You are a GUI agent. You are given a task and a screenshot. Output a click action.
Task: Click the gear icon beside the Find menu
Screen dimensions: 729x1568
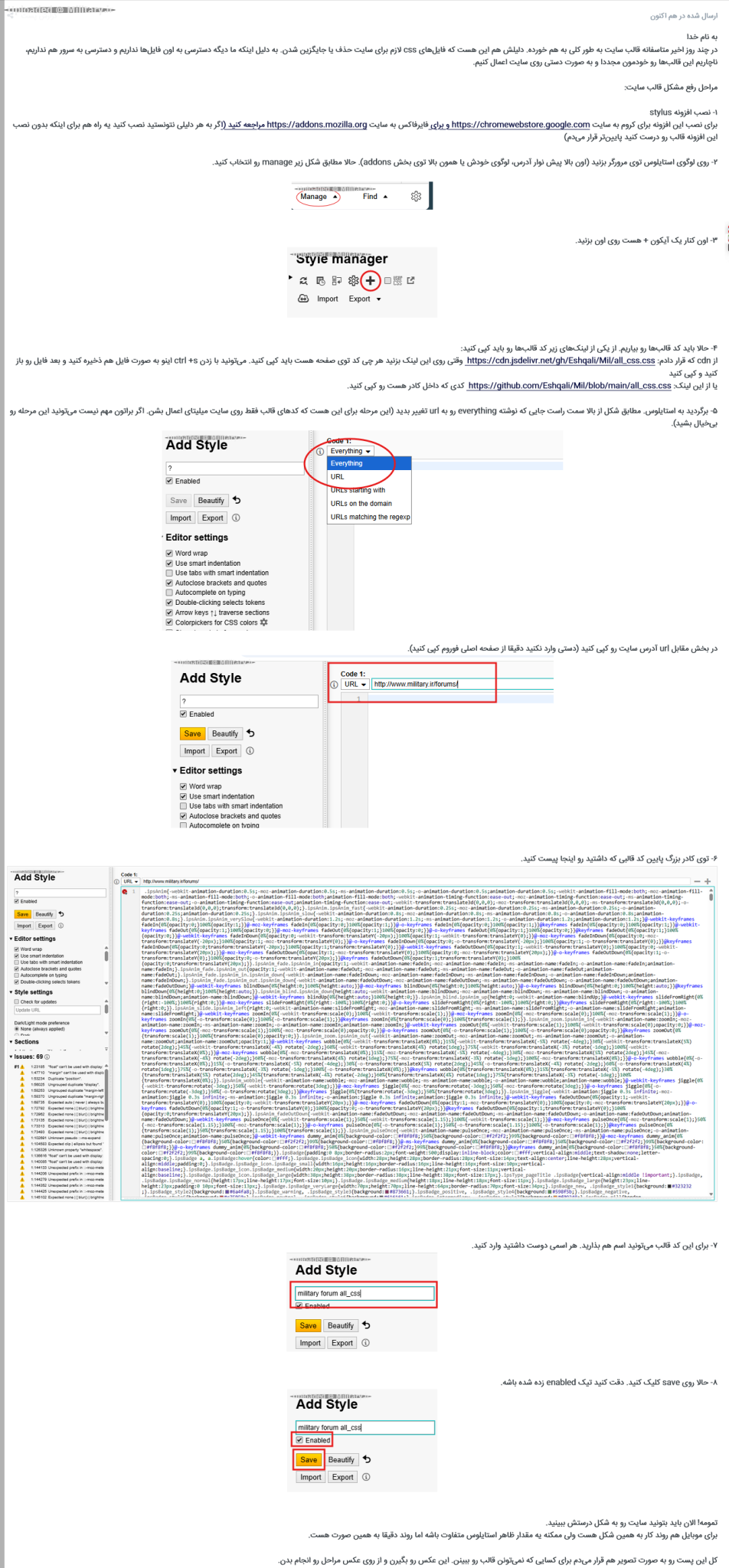(416, 197)
